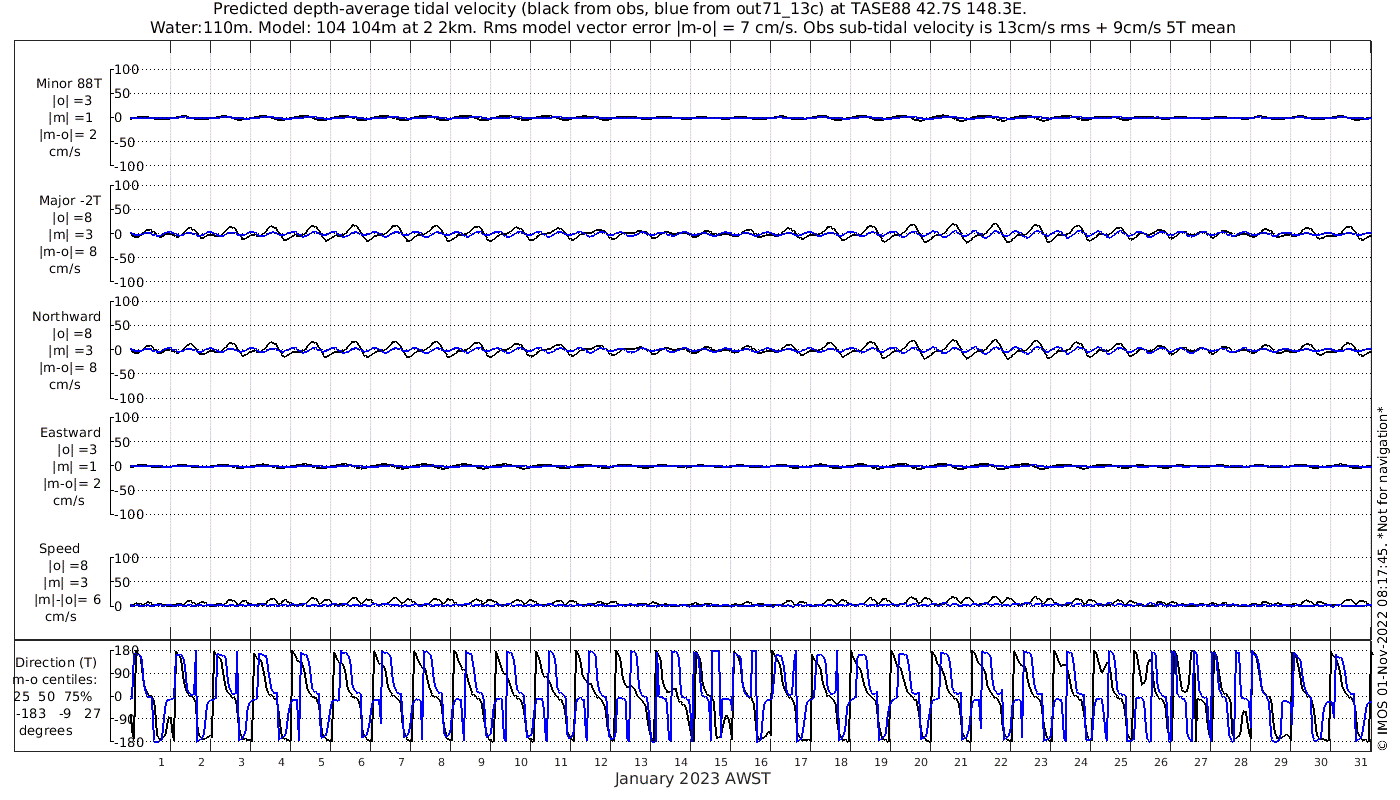
Task: Click the 'Northward' panel label
Action: click(x=67, y=317)
